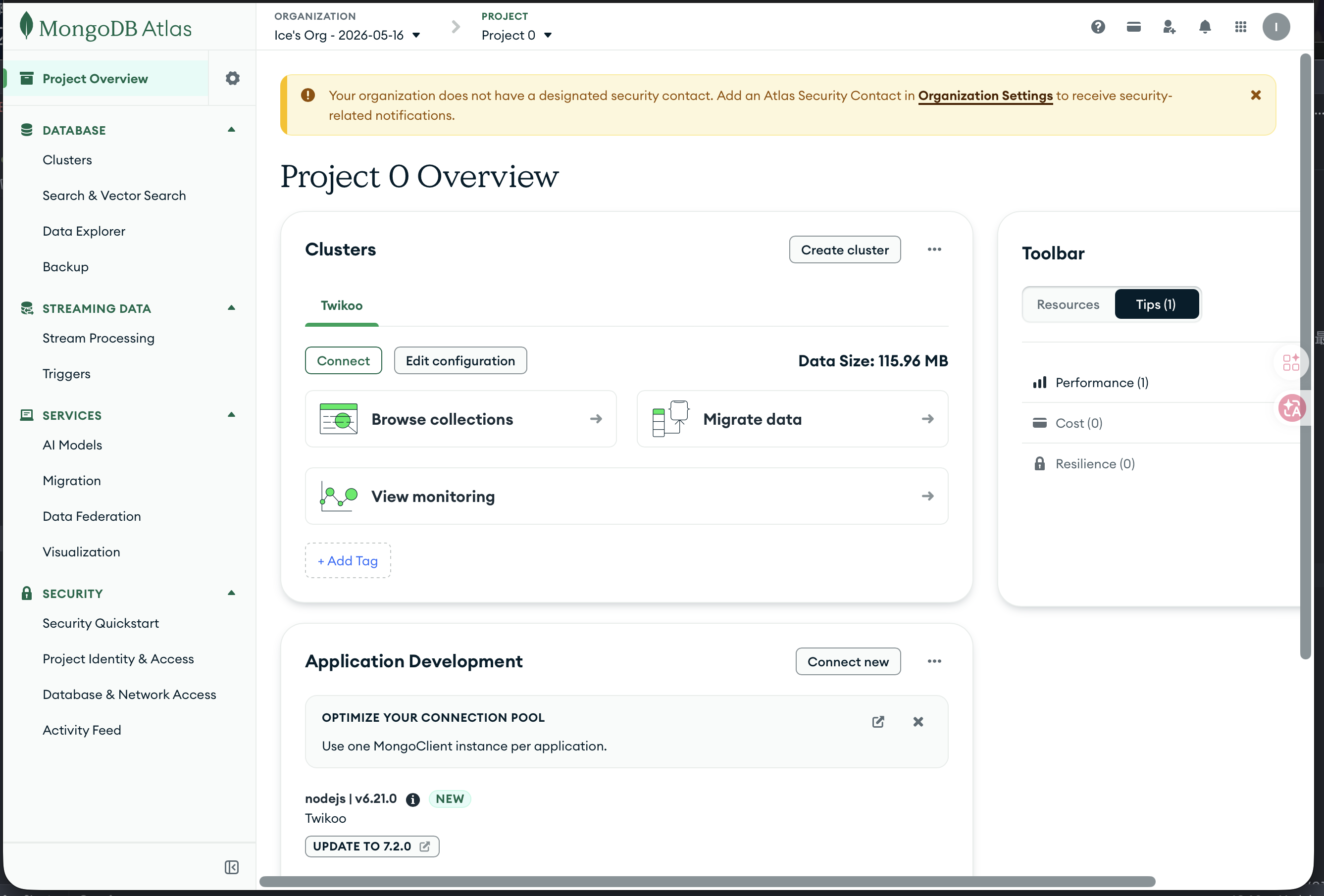Click the Browse collections illustration icon
This screenshot has width=1324, height=896.
(x=338, y=419)
